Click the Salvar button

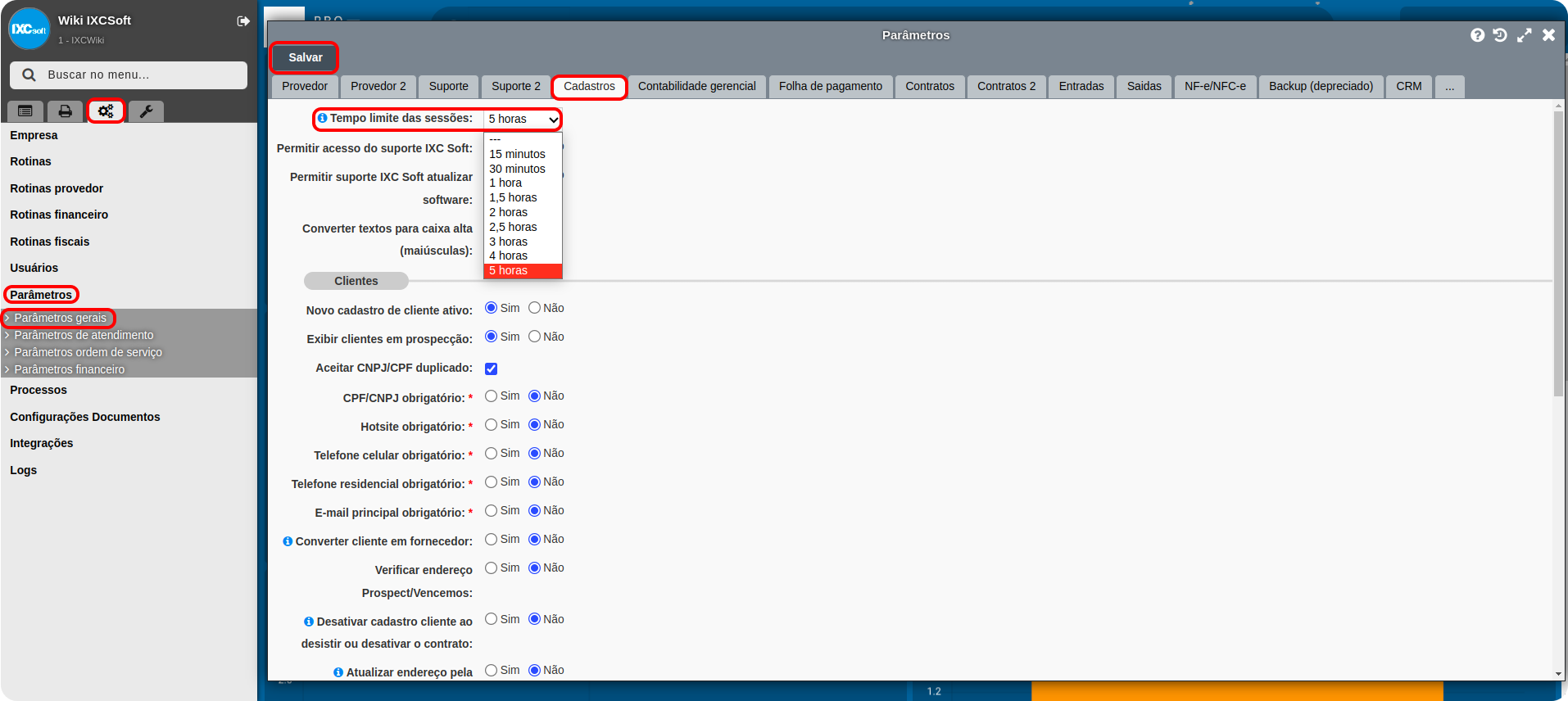[305, 57]
